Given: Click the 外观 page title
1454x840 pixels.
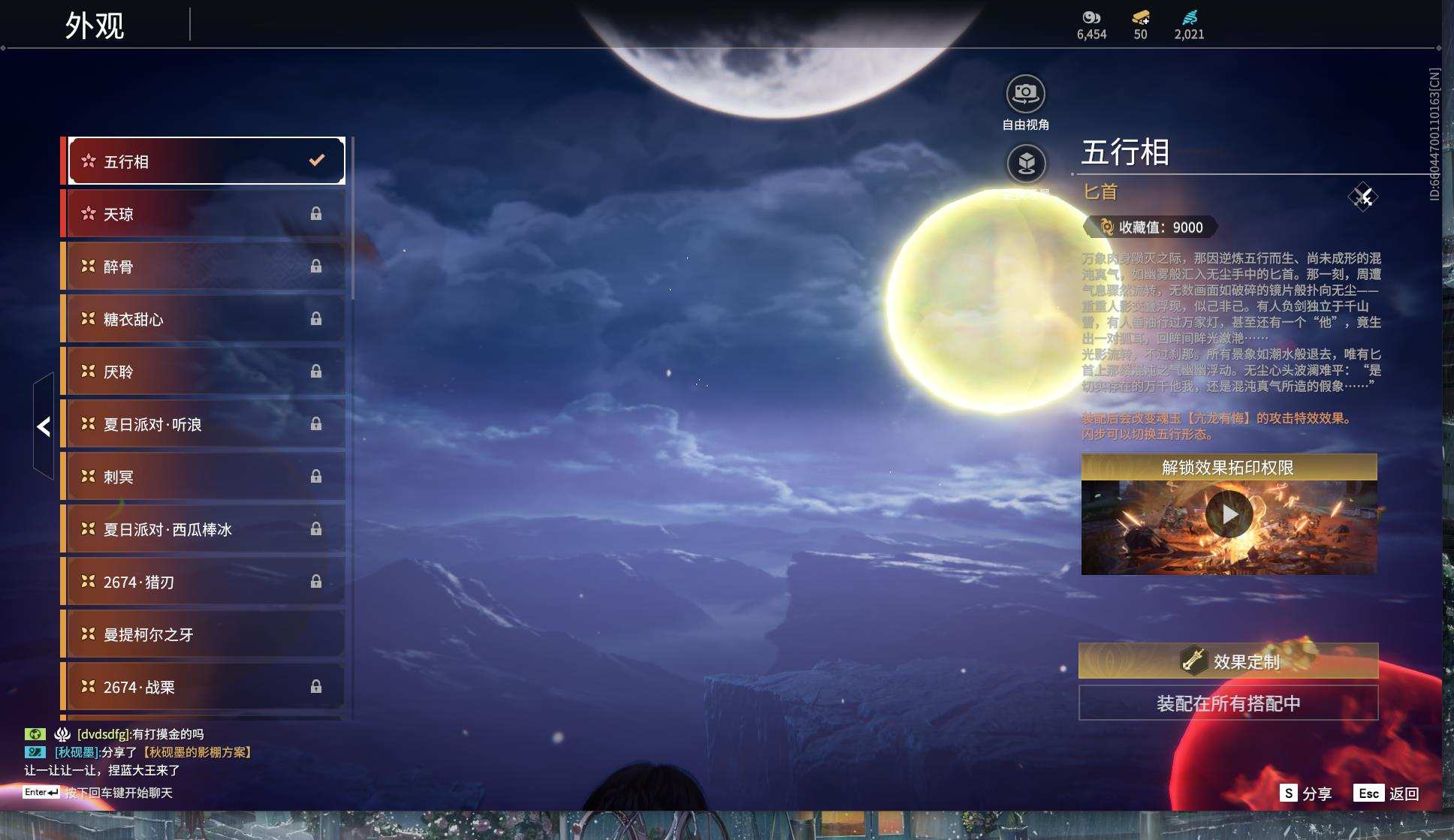Looking at the screenshot, I should tap(95, 26).
